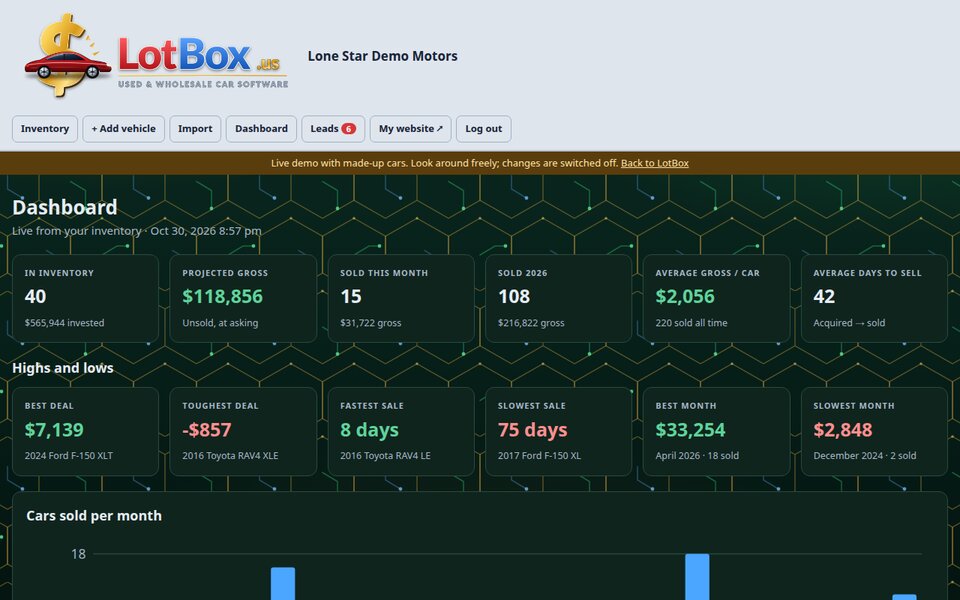Click $31,722 gross text
The width and height of the screenshot is (960, 600).
[x=370, y=323]
